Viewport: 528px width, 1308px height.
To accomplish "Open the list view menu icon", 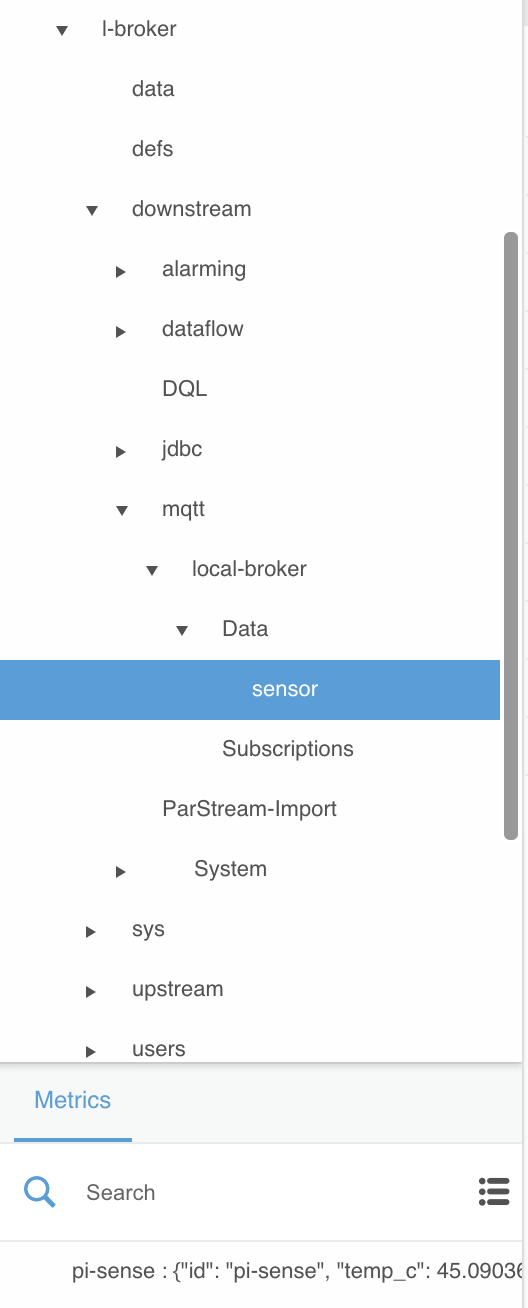I will click(494, 1192).
